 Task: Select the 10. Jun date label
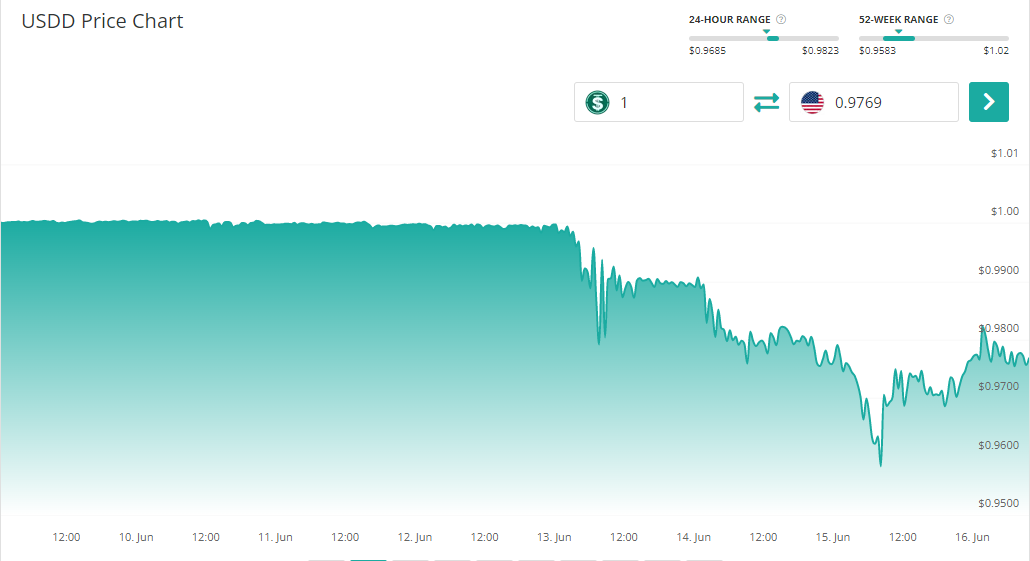point(135,537)
